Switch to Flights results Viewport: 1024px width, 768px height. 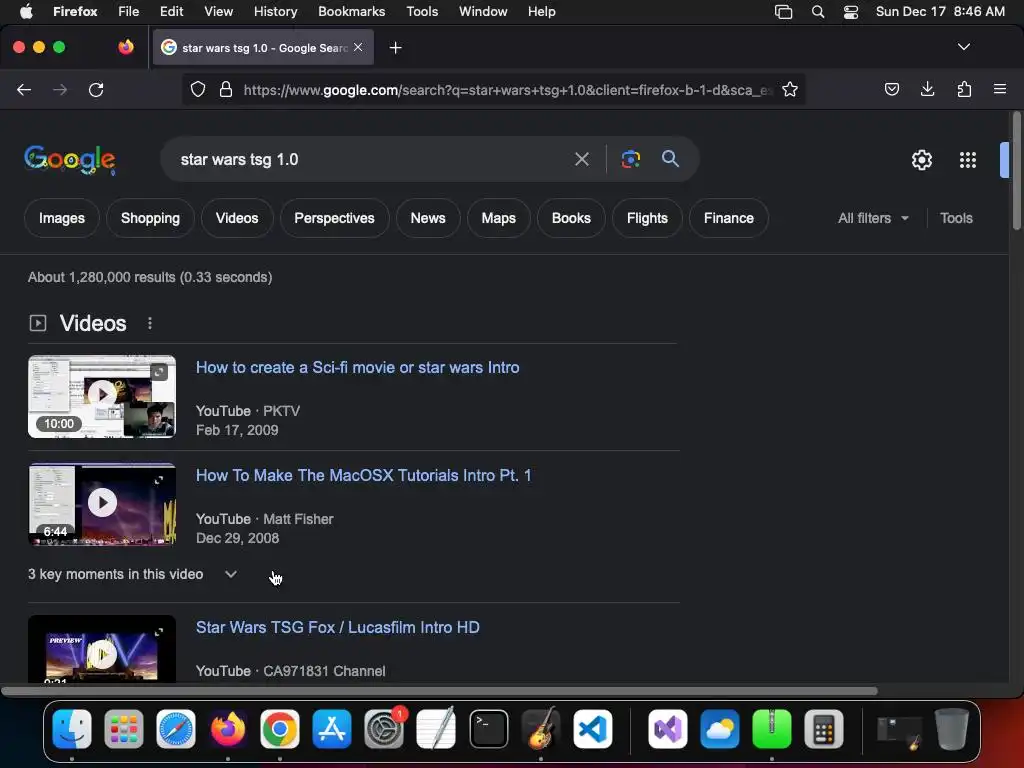click(x=647, y=218)
